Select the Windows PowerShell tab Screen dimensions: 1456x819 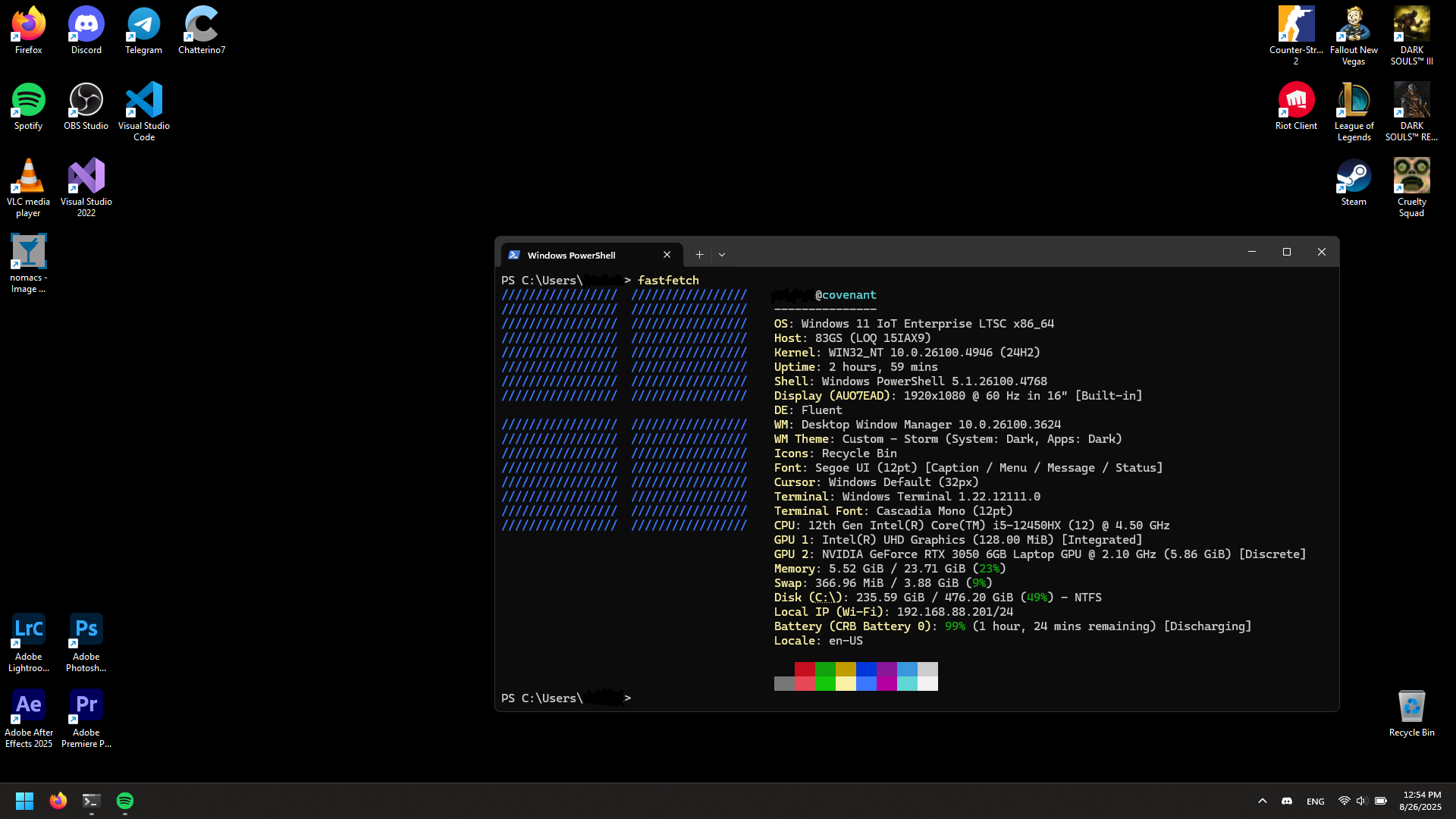[x=591, y=255]
